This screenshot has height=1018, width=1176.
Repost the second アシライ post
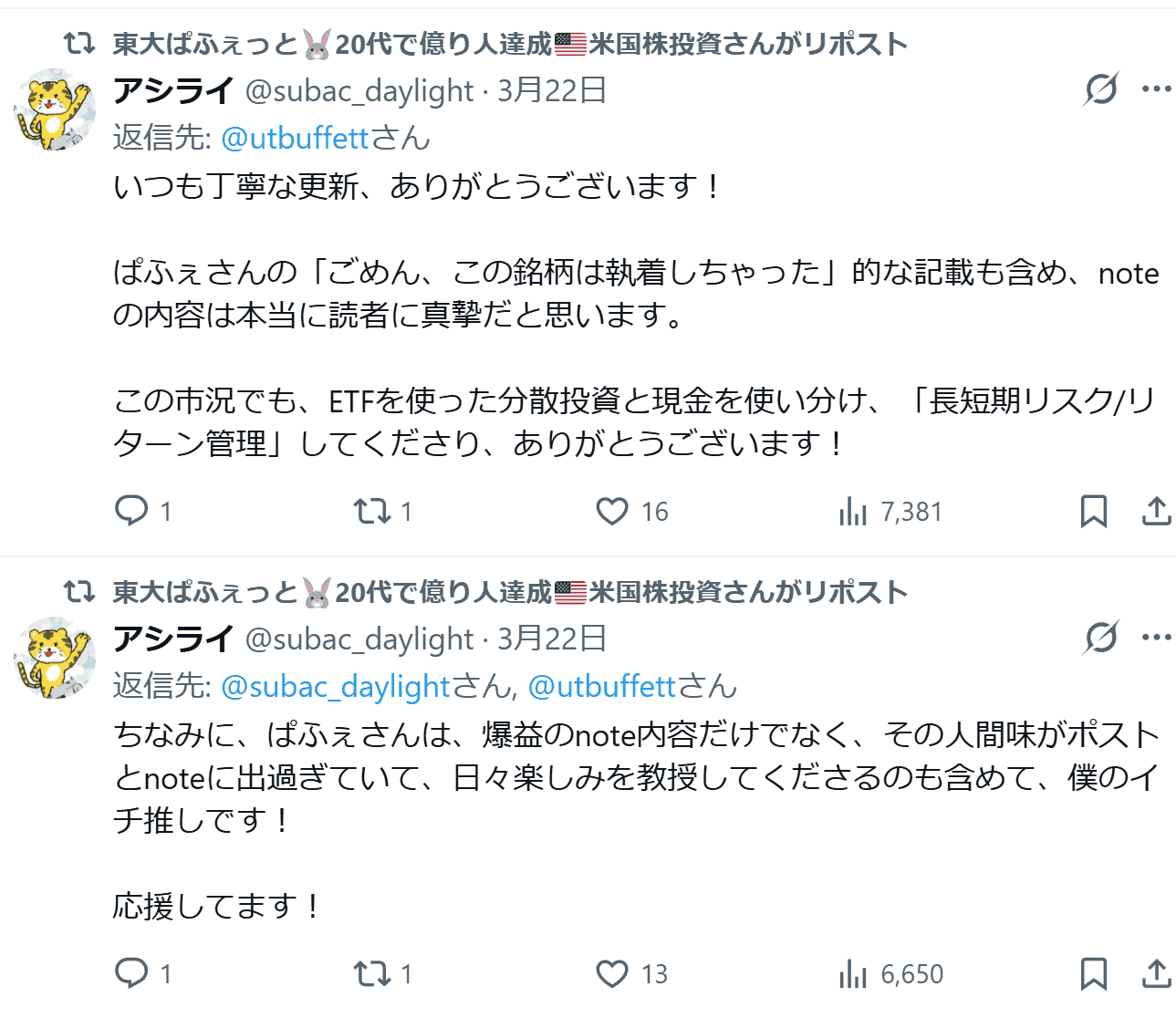(x=372, y=973)
